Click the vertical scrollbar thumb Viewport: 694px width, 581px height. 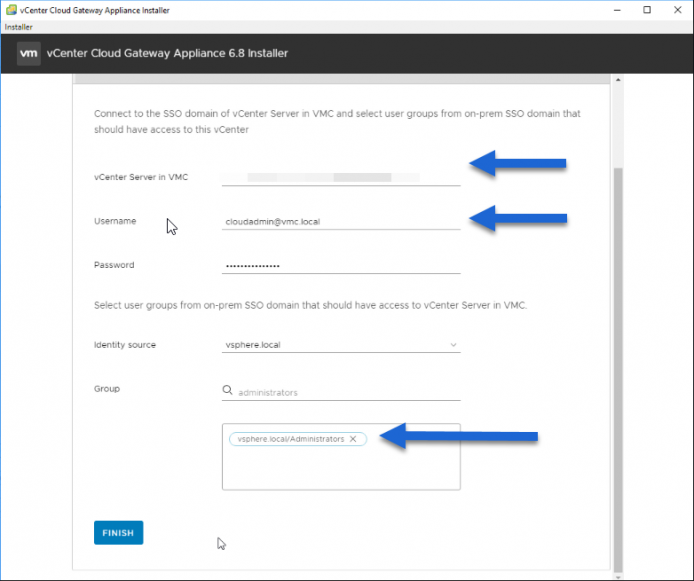(x=618, y=369)
